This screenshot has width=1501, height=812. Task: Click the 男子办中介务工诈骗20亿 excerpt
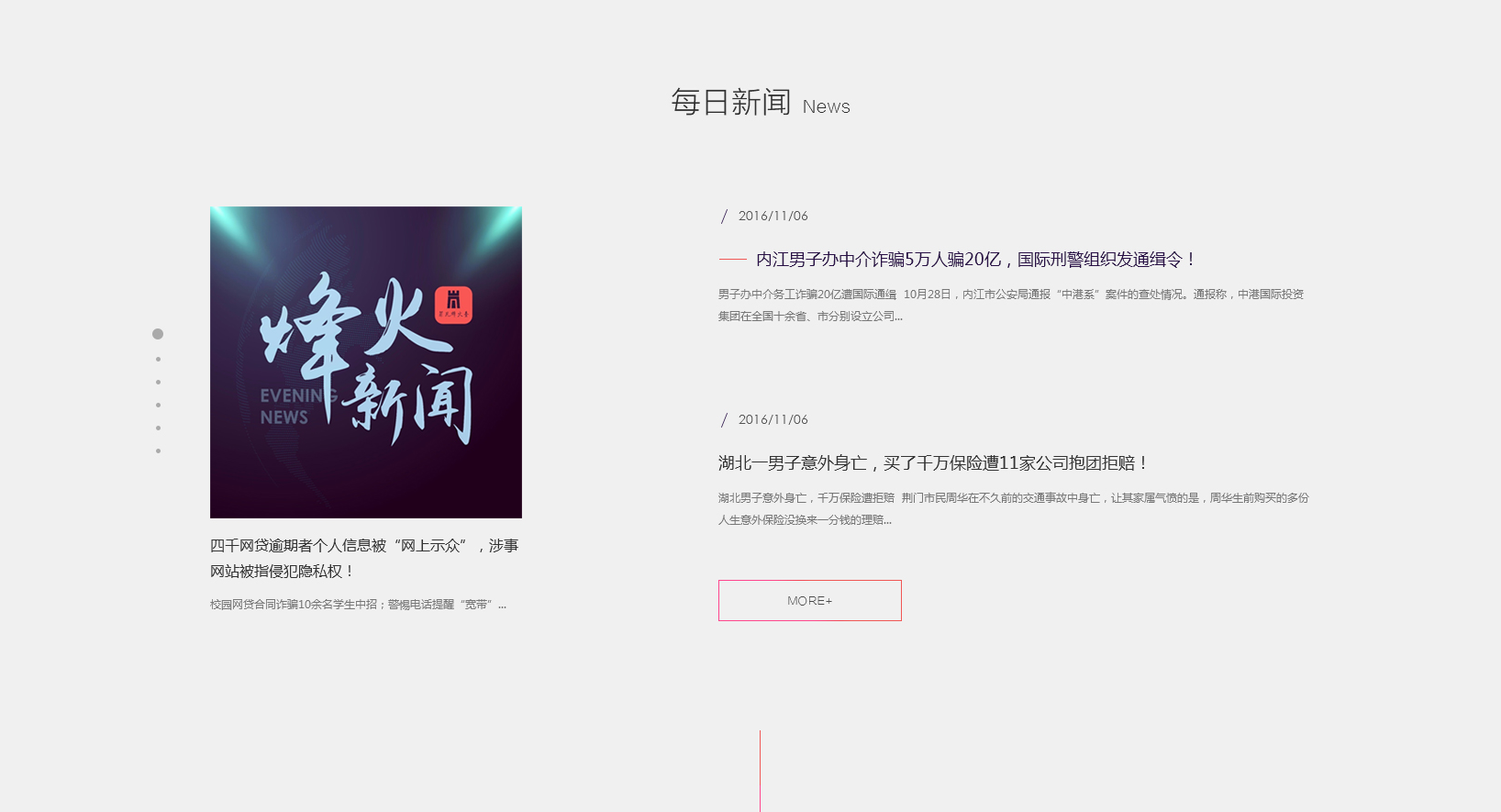coord(1010,306)
